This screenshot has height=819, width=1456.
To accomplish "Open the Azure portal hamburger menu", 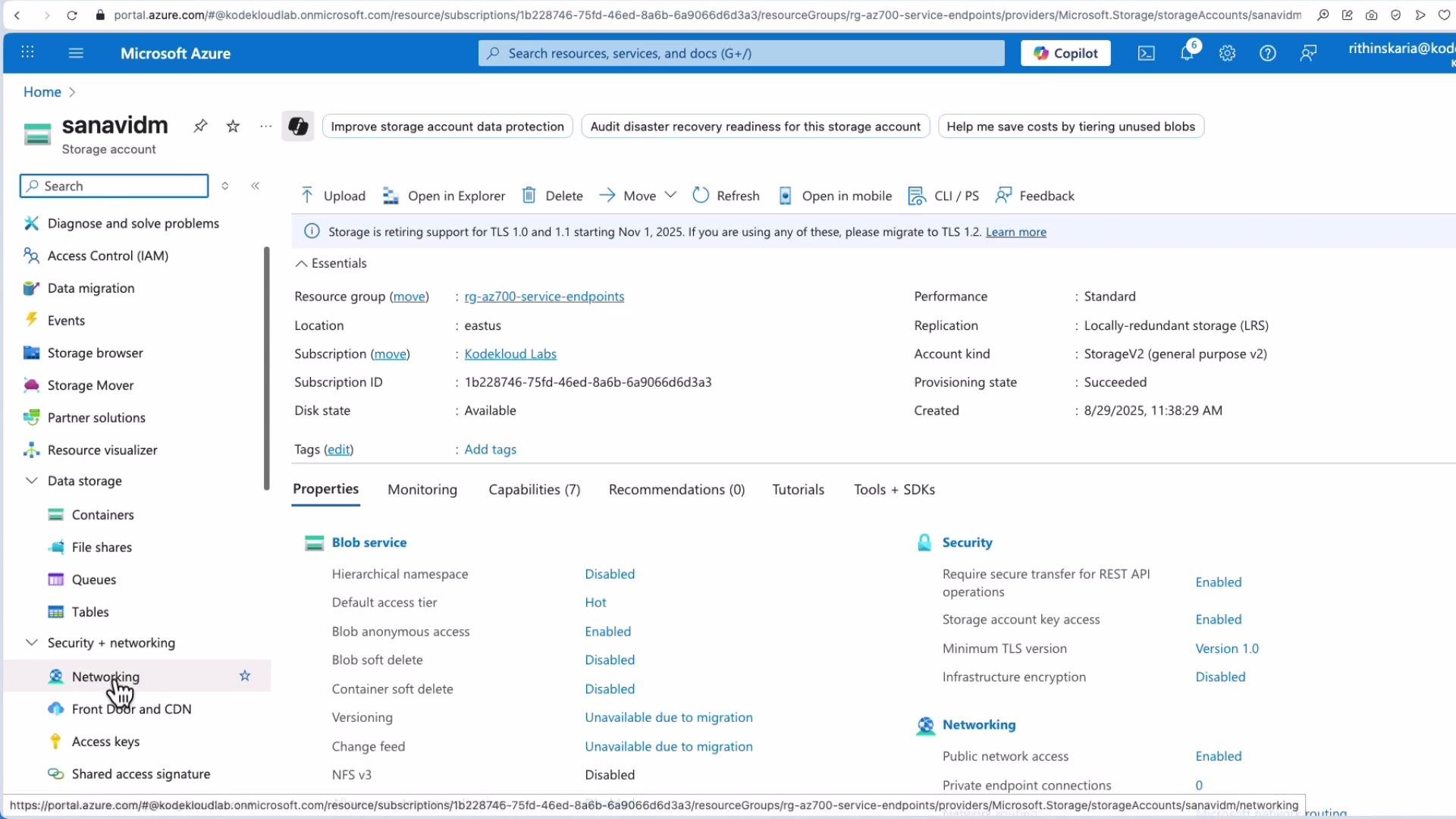I will coord(76,53).
